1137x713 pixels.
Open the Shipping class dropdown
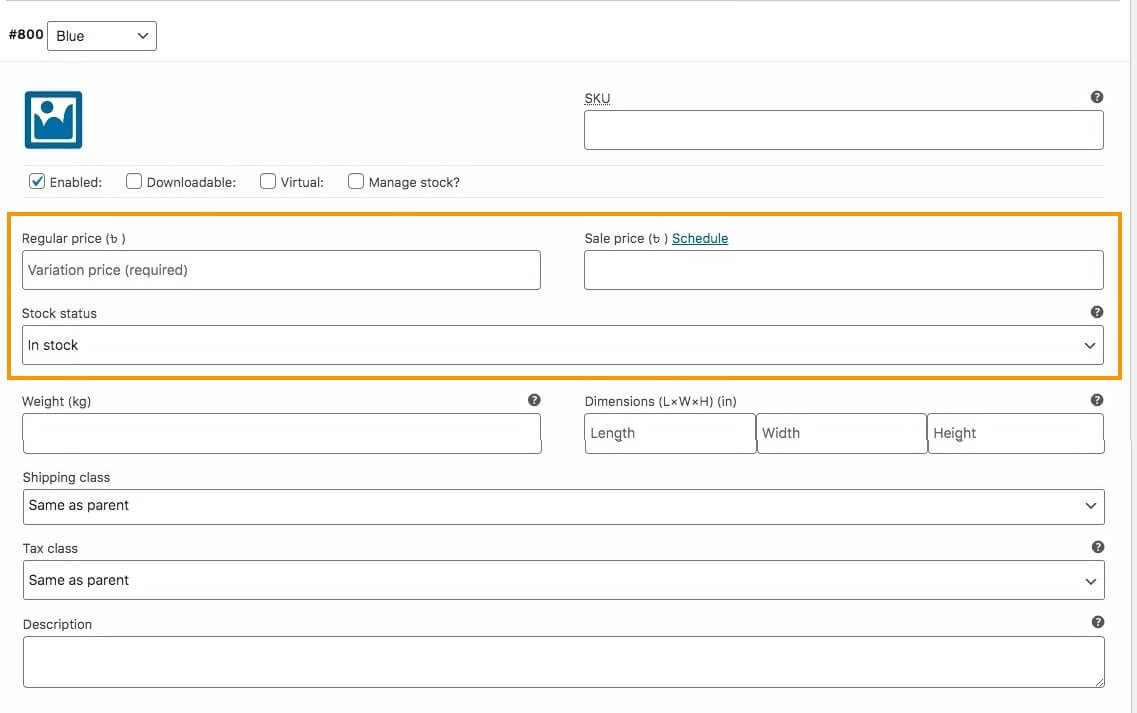coord(563,506)
